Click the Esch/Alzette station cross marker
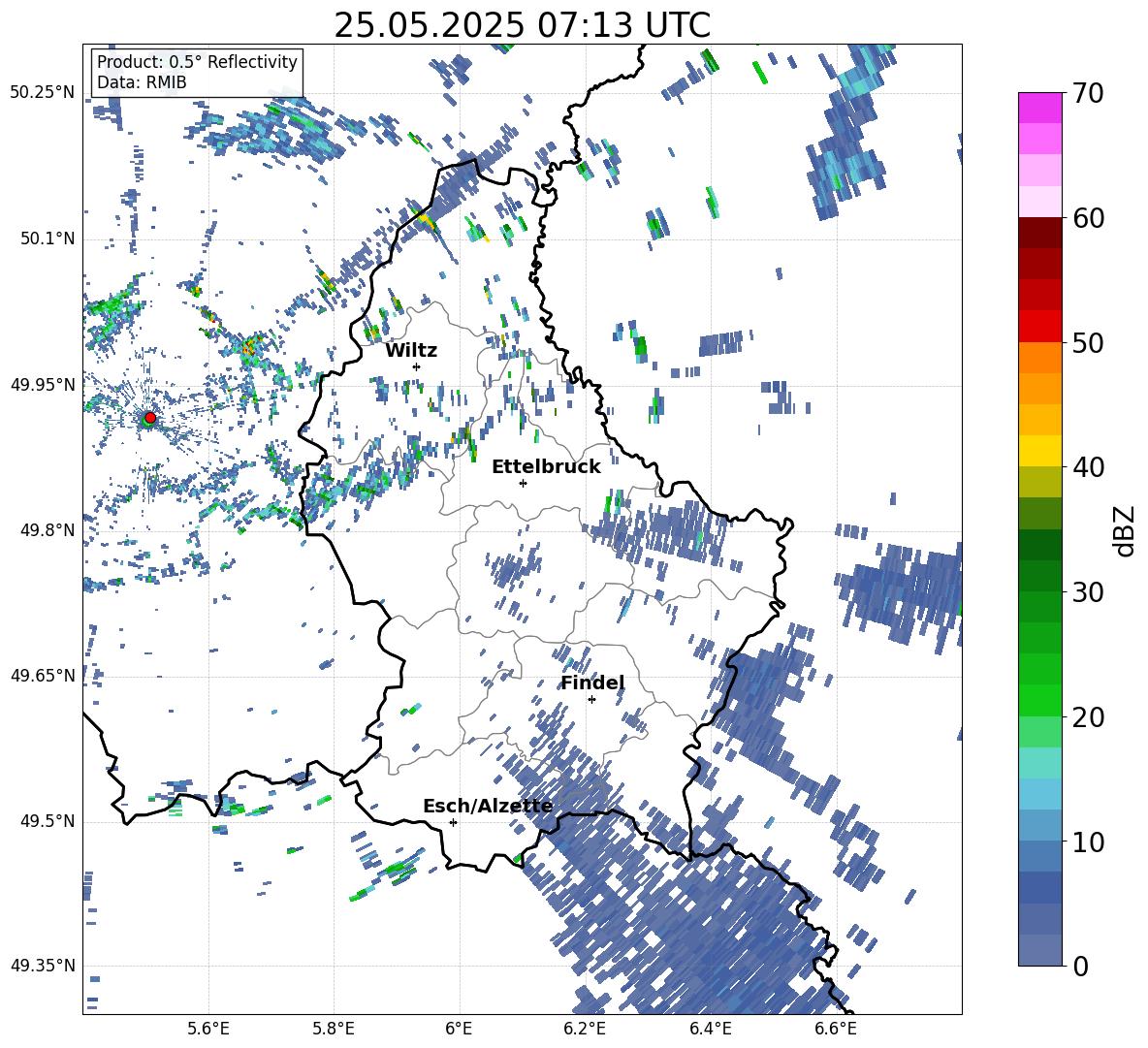The width and height of the screenshot is (1148, 1048). click(x=453, y=822)
